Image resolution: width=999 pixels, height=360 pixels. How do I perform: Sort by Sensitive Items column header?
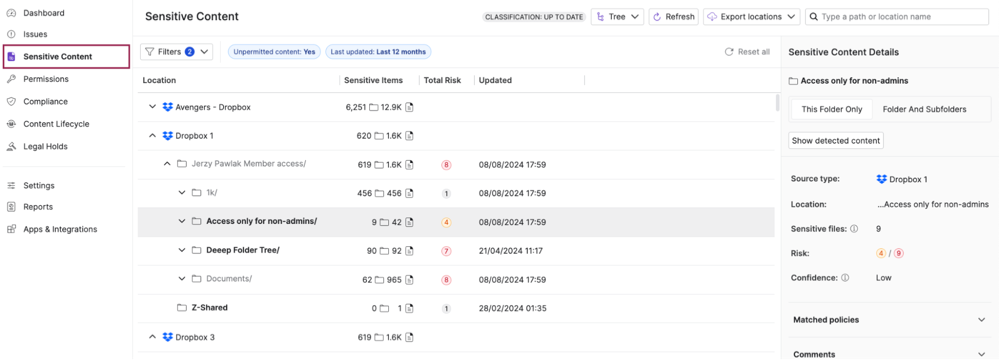(x=373, y=80)
